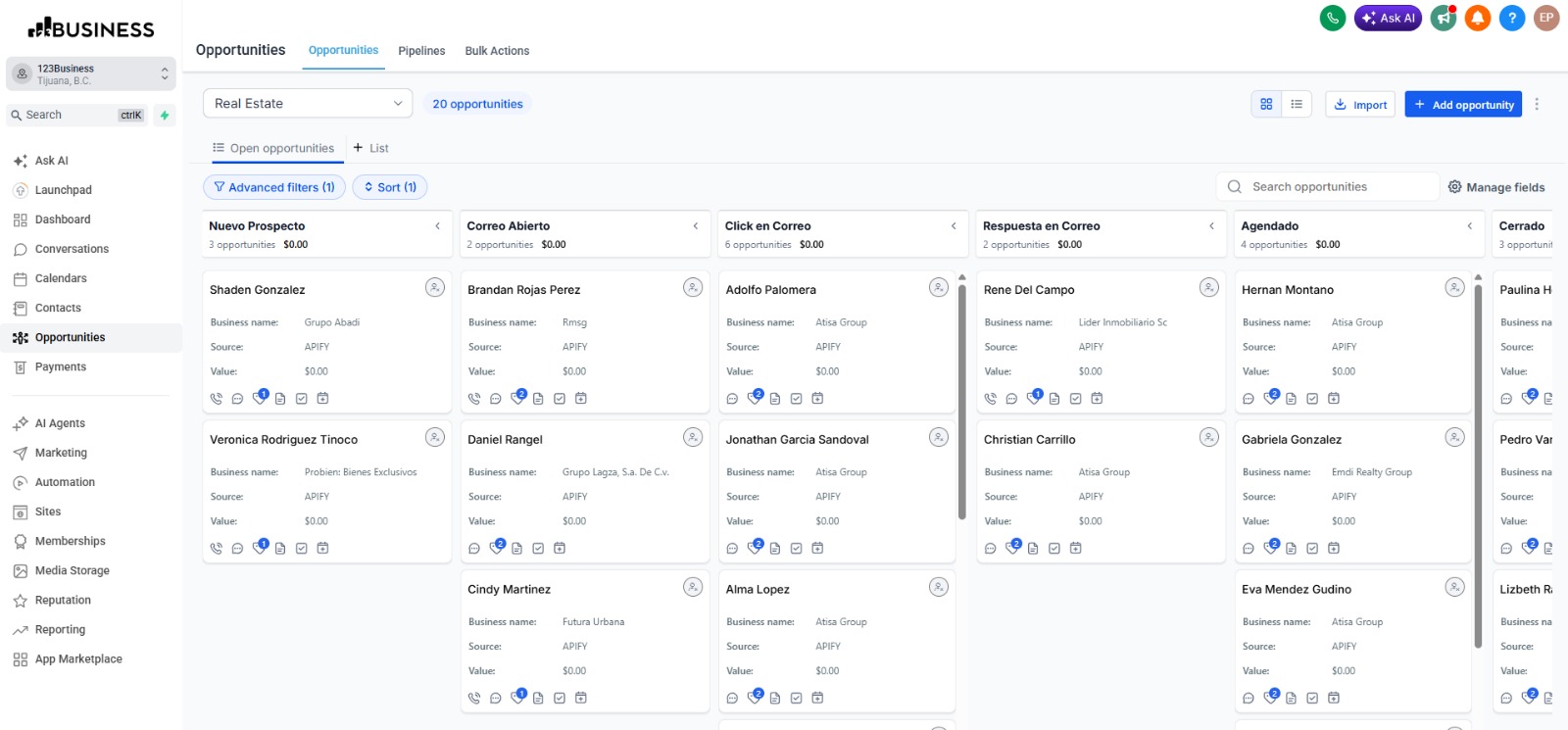The image size is (1568, 730).
Task: Collapse the Click en Correo column
Action: click(x=954, y=226)
